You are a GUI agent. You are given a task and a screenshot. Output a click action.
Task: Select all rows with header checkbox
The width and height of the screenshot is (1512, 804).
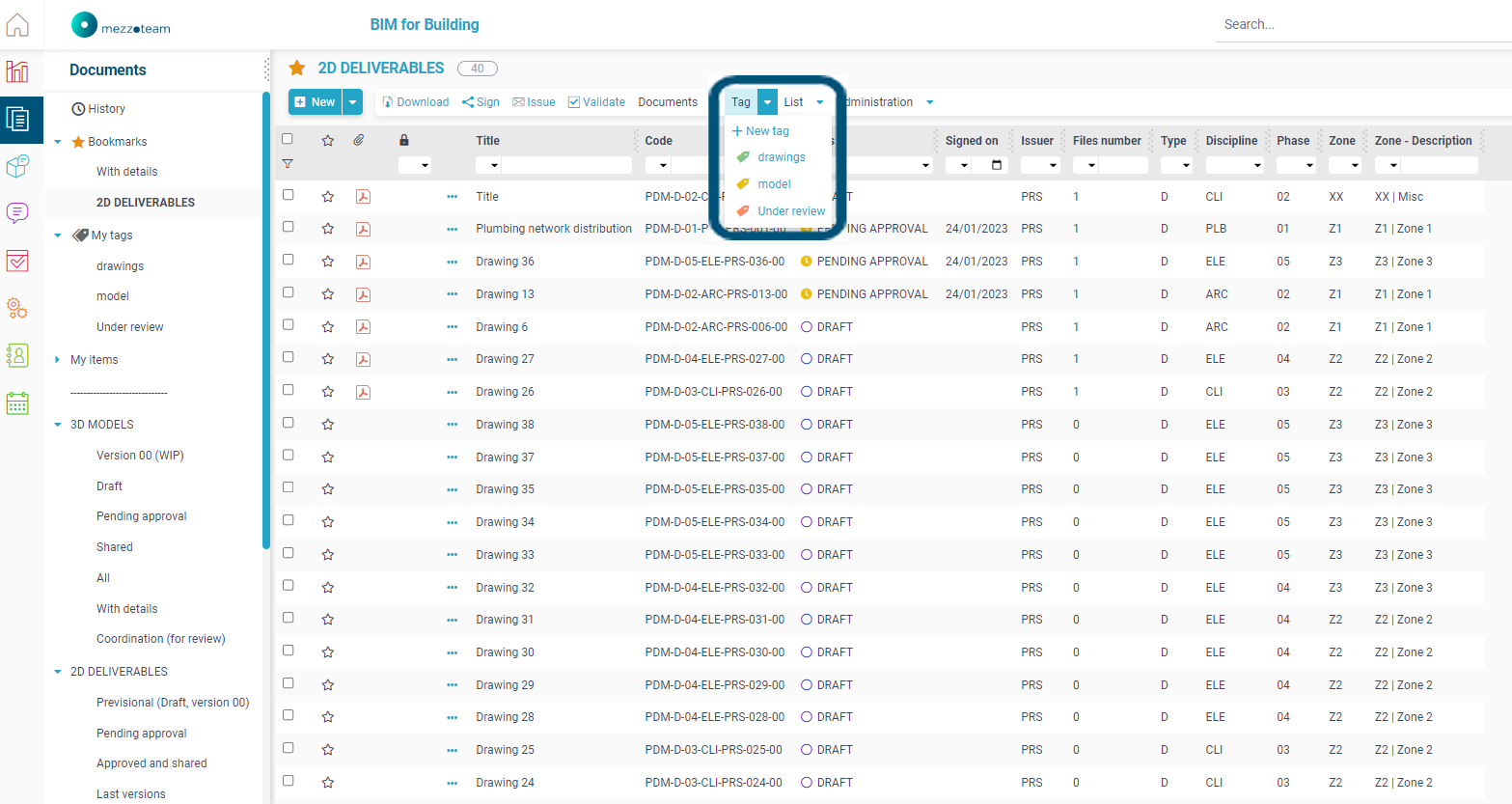[288, 139]
